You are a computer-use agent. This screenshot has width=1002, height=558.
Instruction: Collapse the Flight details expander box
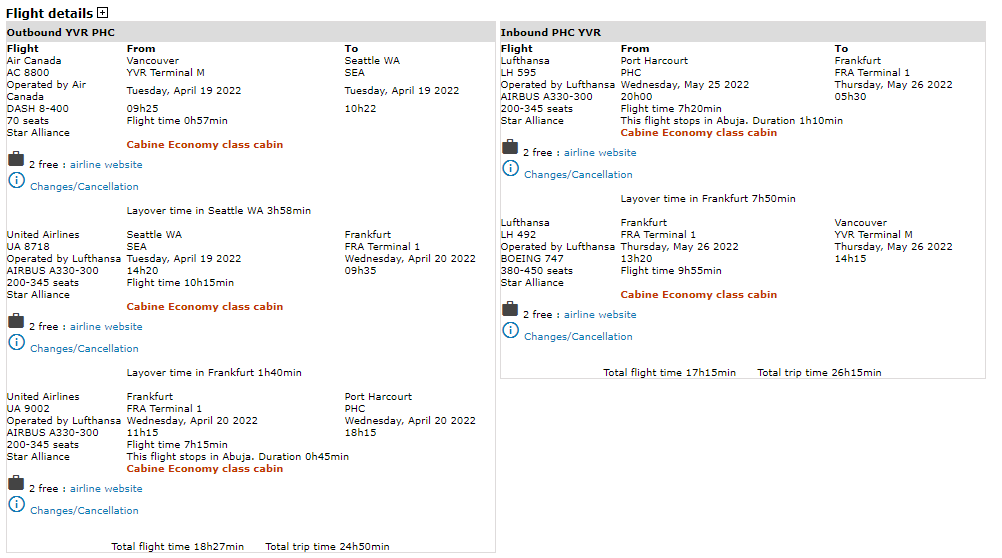pos(102,13)
